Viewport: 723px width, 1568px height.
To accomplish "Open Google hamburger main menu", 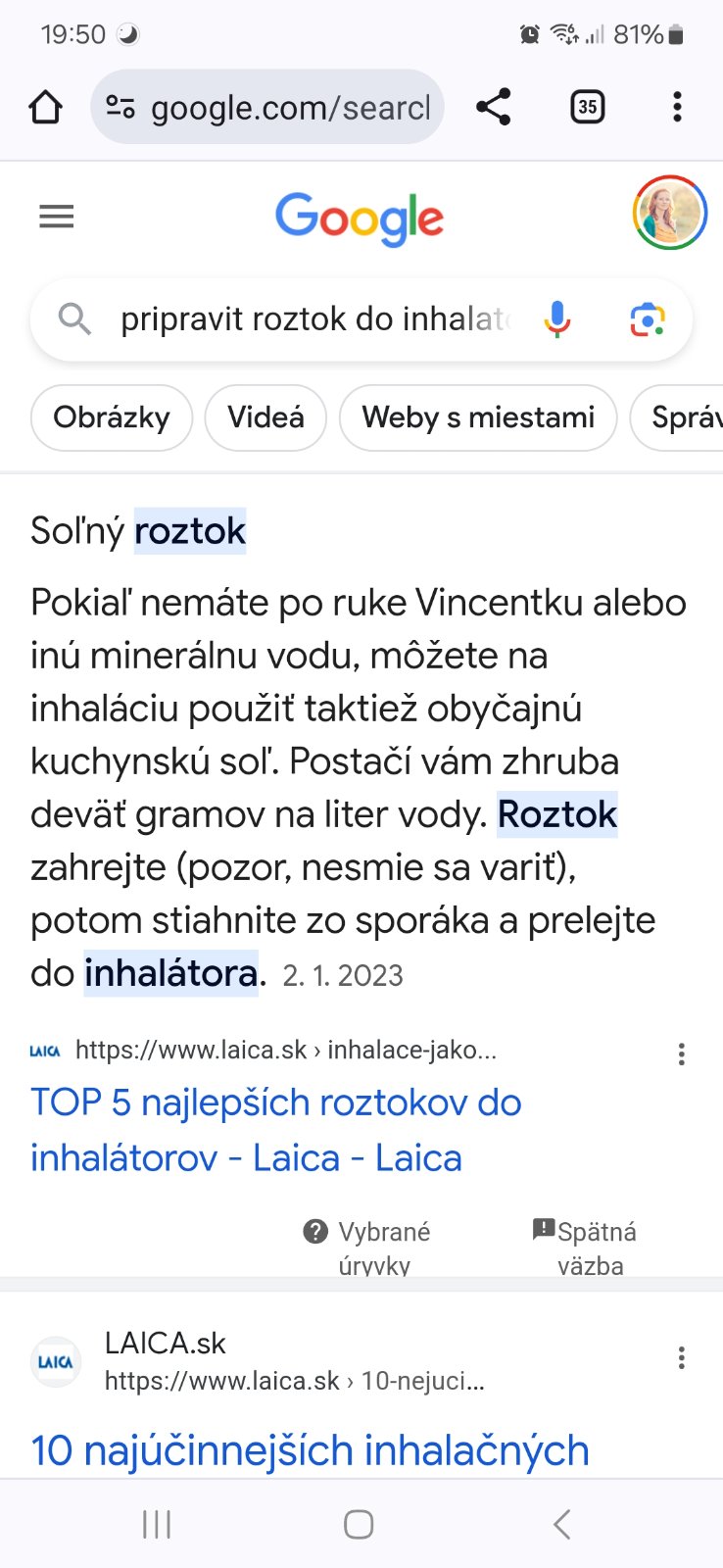I will (57, 217).
